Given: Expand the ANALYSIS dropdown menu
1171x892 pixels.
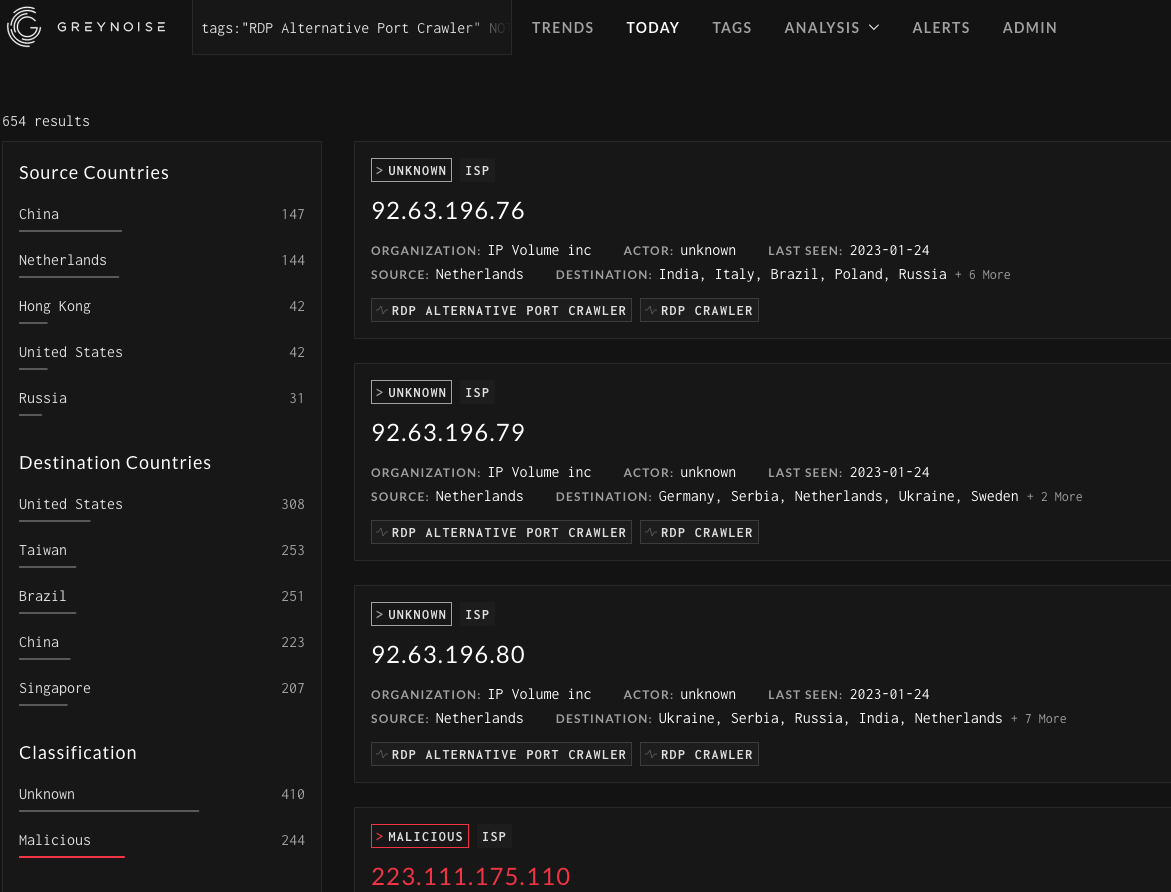Looking at the screenshot, I should [x=831, y=28].
